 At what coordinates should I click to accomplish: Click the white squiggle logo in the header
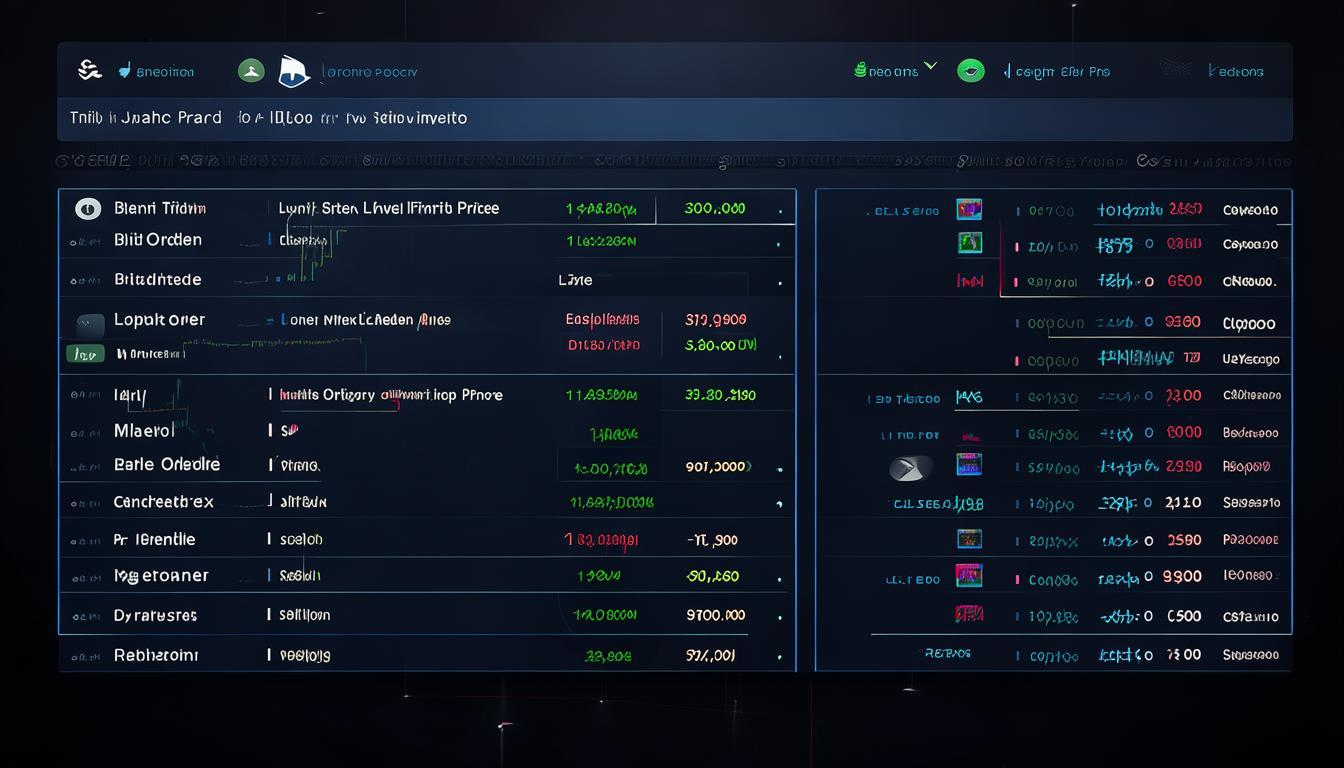(x=90, y=70)
